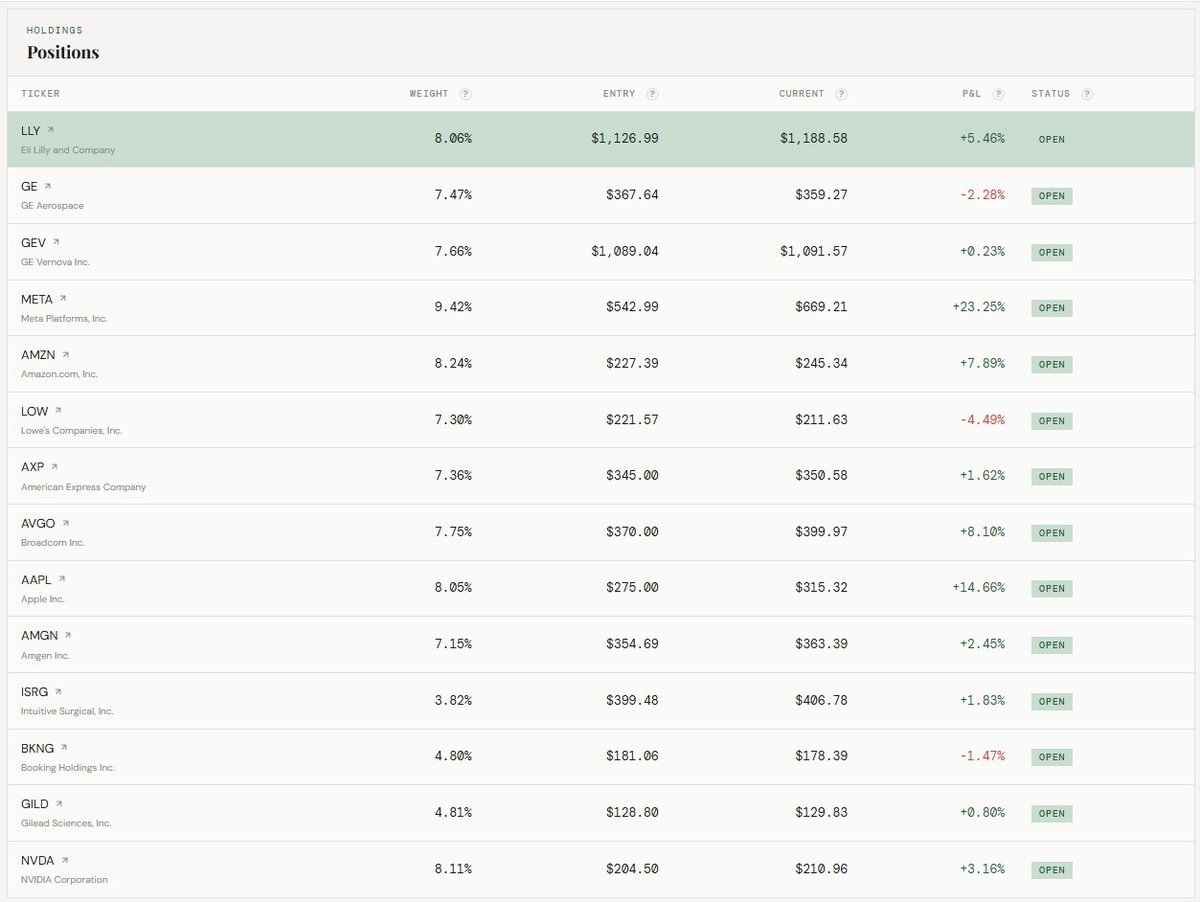The image size is (1200, 902).
Task: Open external link arrow next to LLY
Action: 51,130
